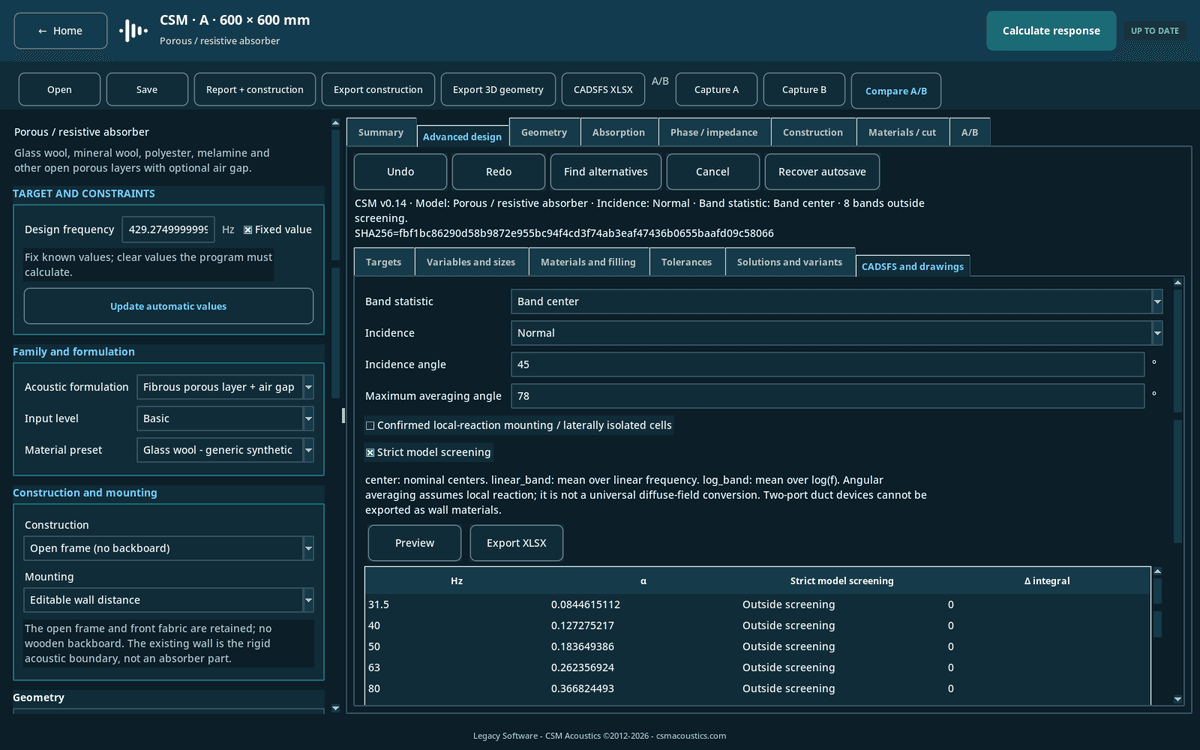Click the α value 0.127275217

point(585,626)
